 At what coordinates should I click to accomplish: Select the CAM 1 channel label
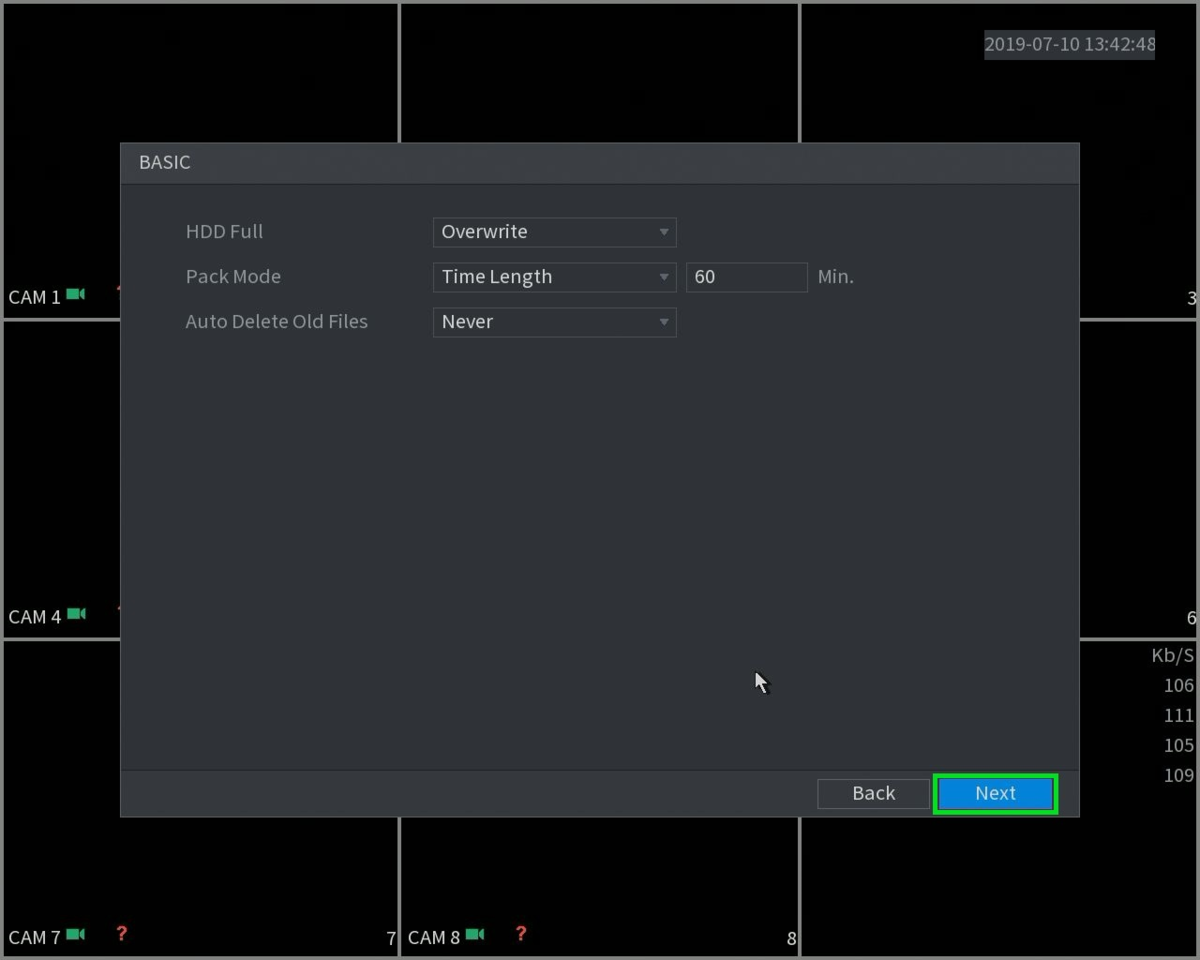tap(34, 297)
